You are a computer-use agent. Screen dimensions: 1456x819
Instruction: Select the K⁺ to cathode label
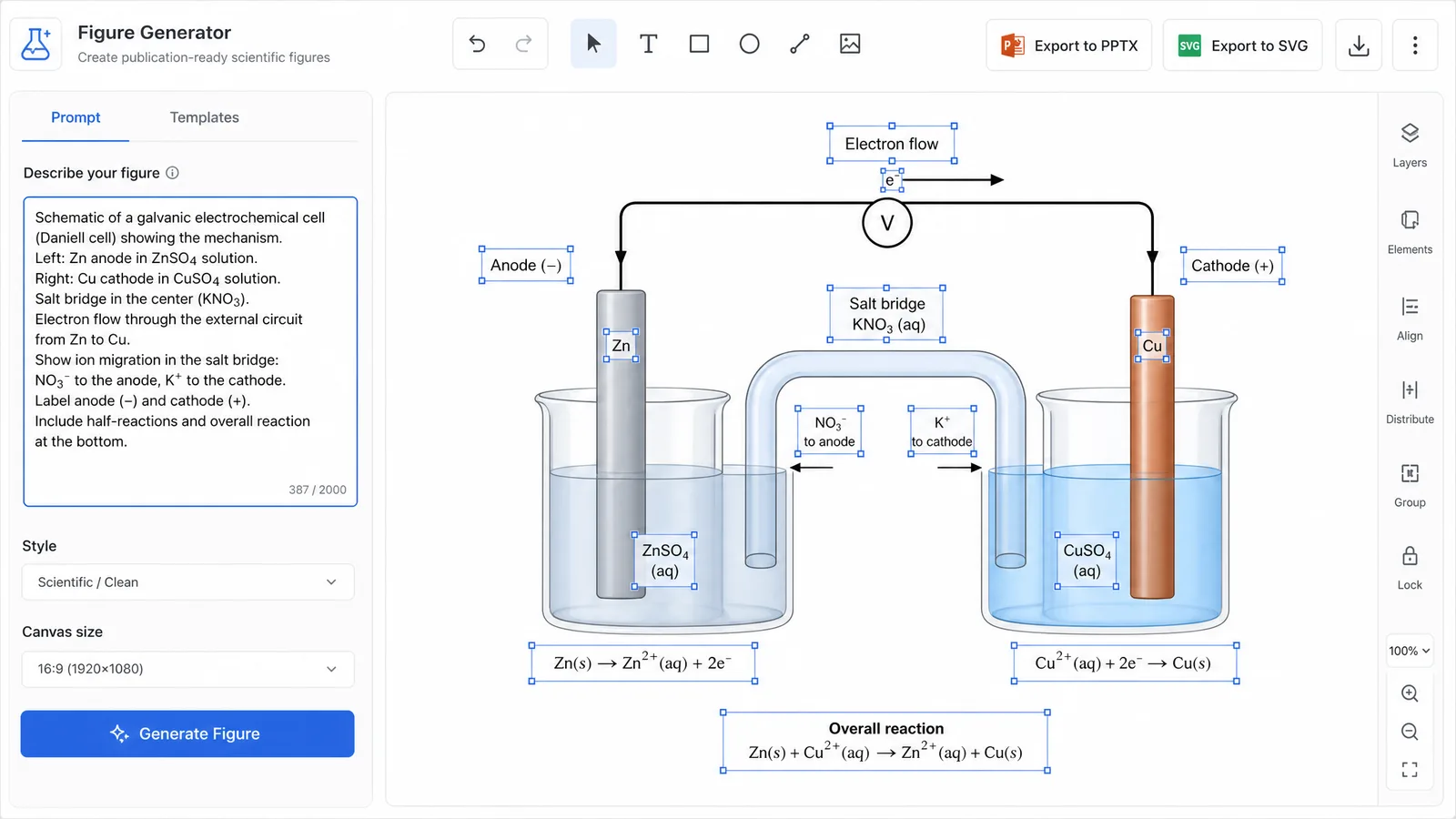[942, 431]
